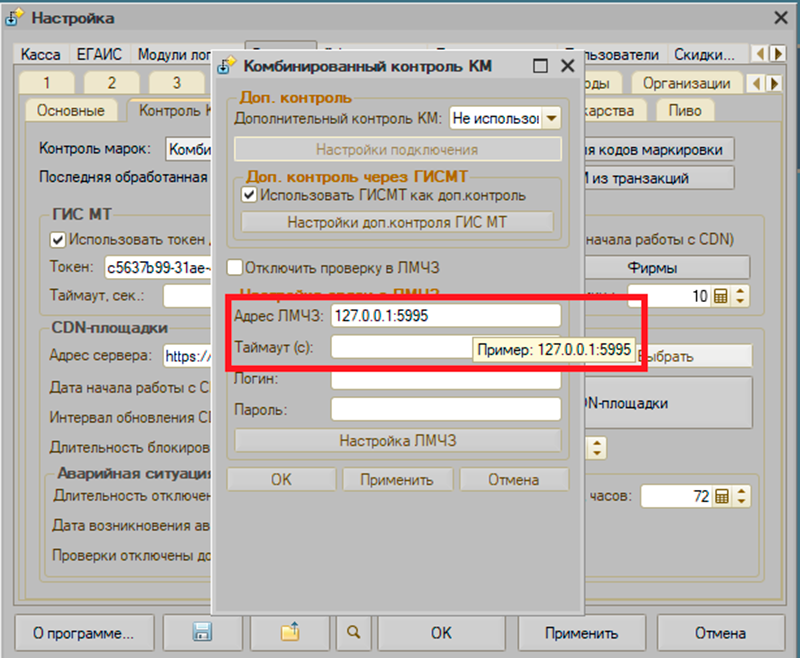Switch to the ЕГАИС tab
The width and height of the screenshot is (800, 658).
coord(98,54)
